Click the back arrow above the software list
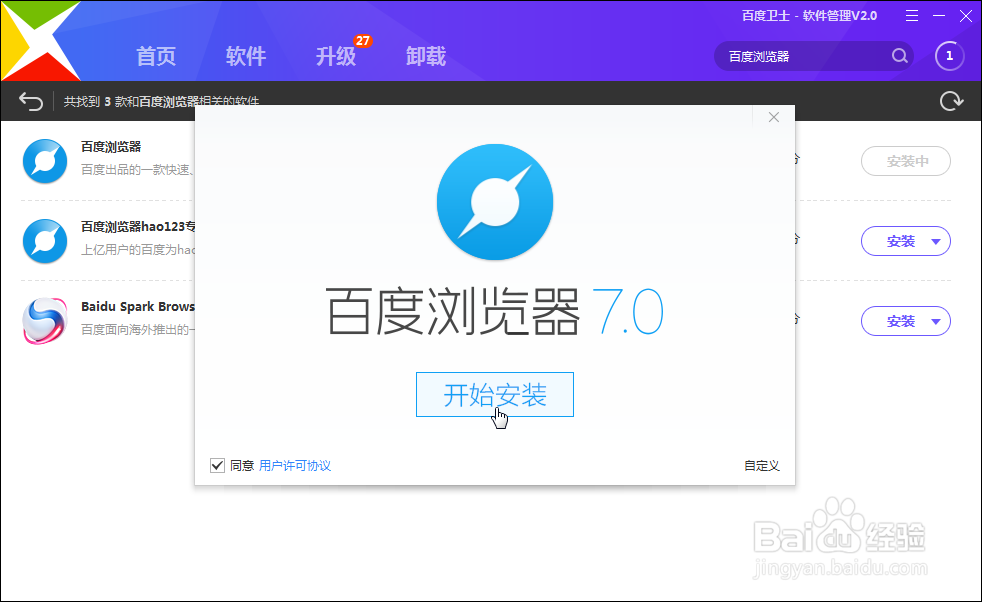 click(x=29, y=100)
